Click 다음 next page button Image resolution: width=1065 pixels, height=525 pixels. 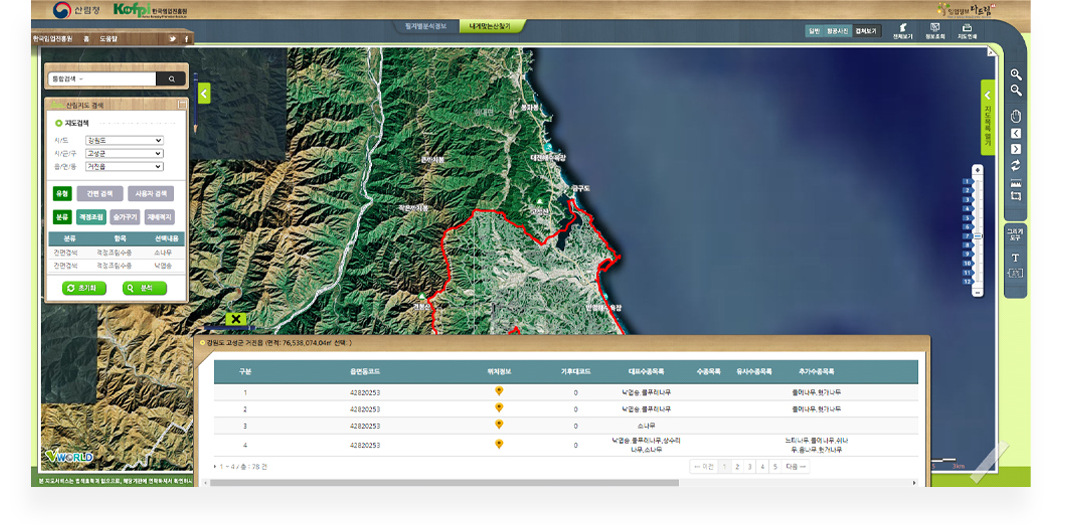(x=796, y=467)
